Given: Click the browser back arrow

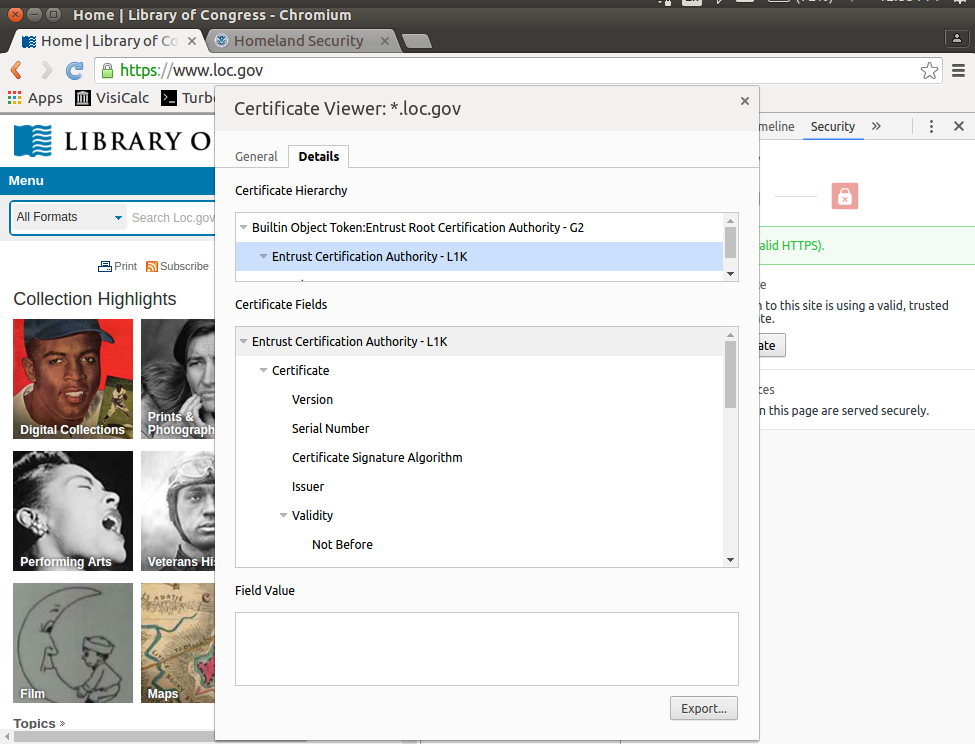Looking at the screenshot, I should pyautogui.click(x=17, y=70).
